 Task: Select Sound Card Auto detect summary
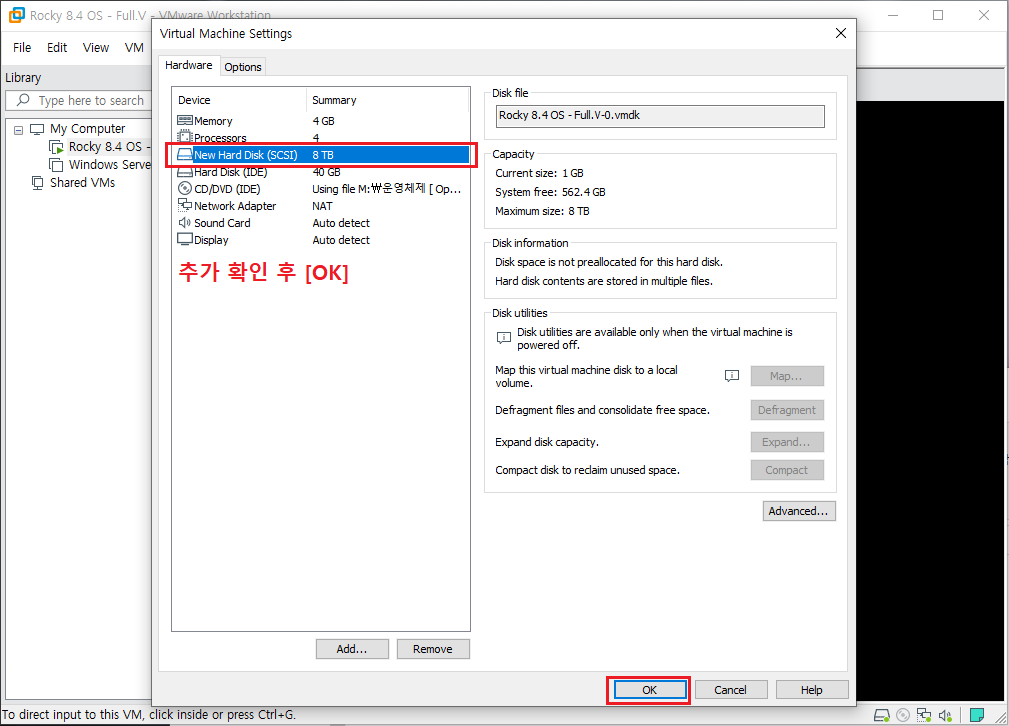[341, 223]
